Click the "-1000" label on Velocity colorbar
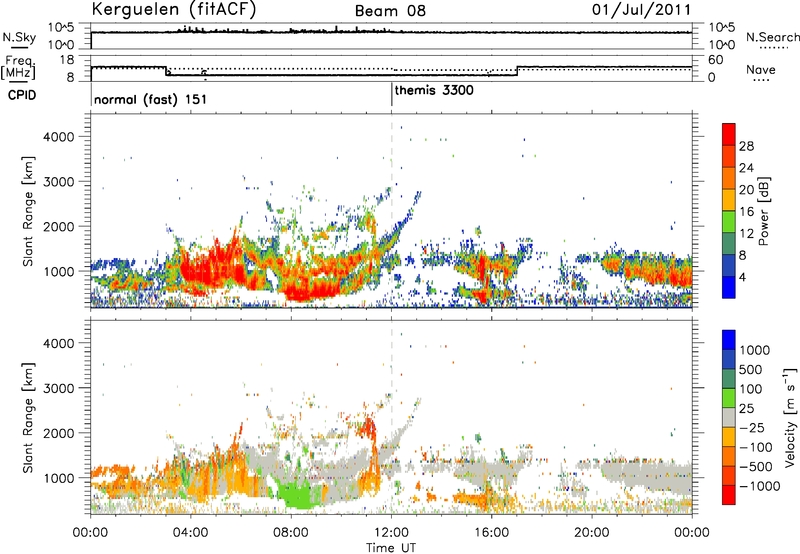This screenshot has width=800, height=554. pyautogui.click(x=759, y=486)
